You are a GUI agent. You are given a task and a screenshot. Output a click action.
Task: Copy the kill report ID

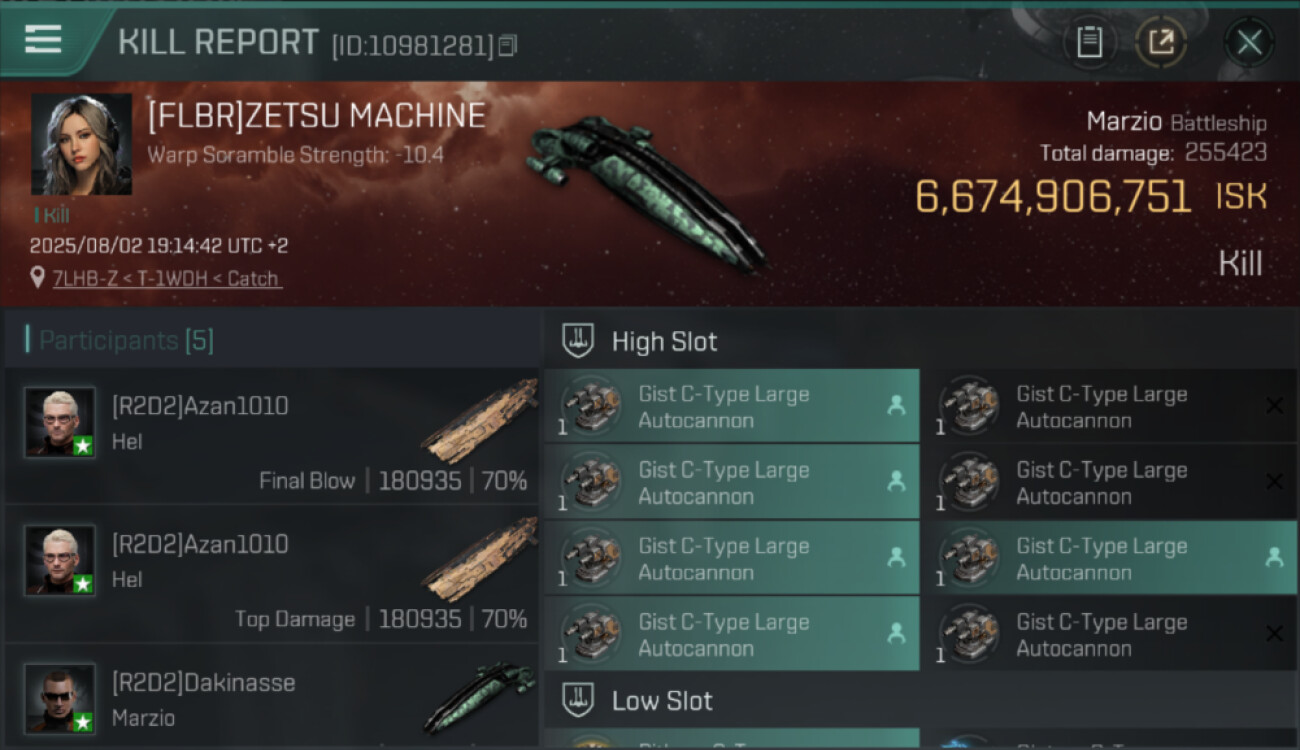508,45
